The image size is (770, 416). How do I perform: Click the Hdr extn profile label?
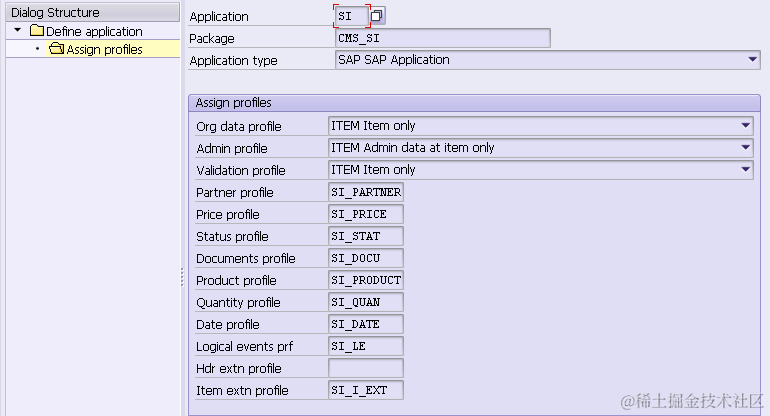coord(239,368)
